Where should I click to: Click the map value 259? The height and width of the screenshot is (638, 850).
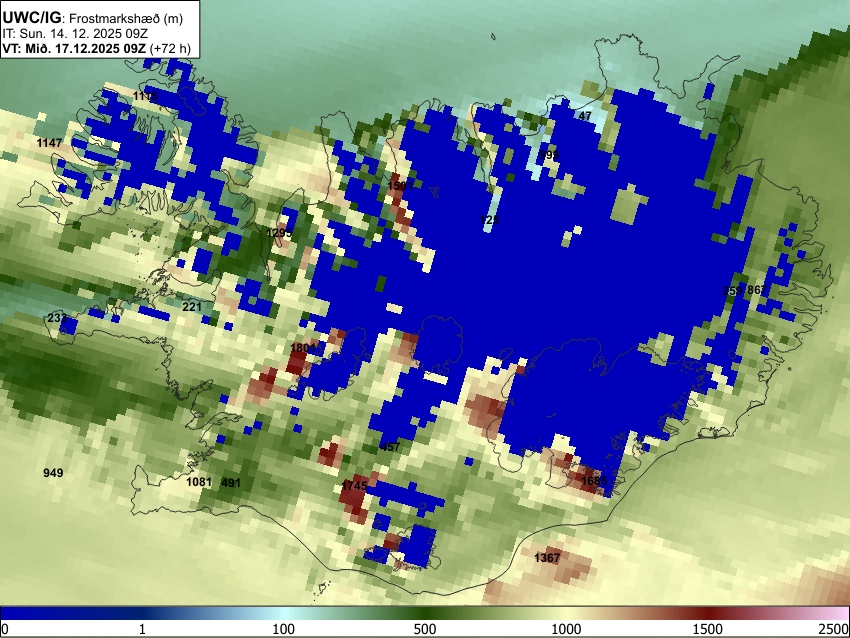click(x=732, y=291)
